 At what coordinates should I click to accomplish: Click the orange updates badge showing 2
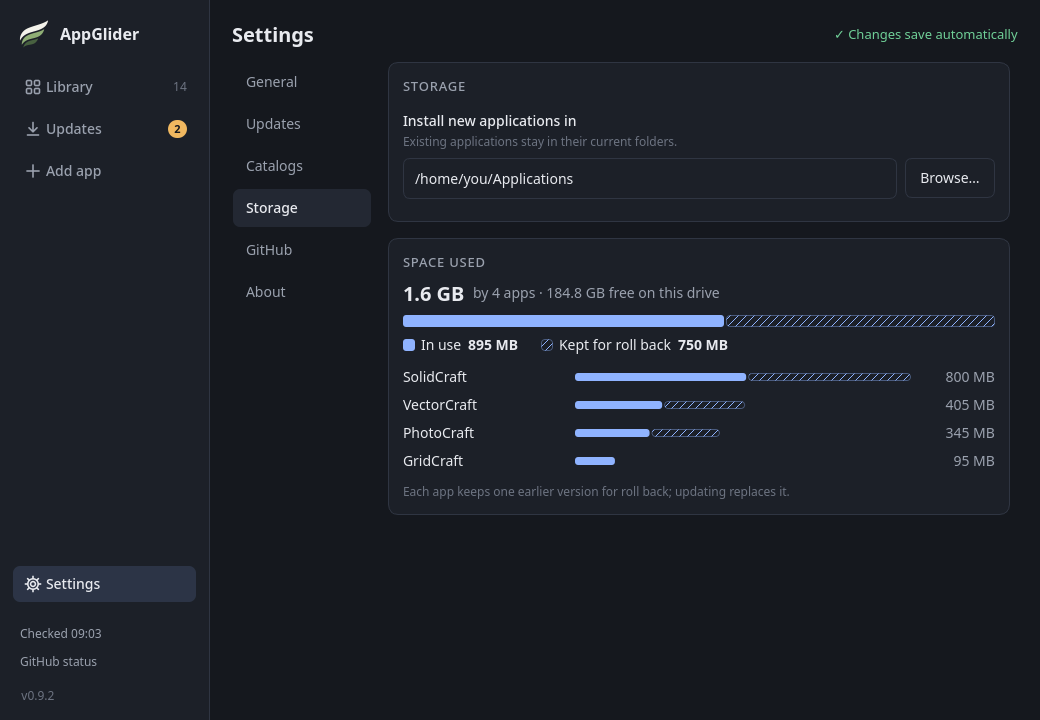177,129
